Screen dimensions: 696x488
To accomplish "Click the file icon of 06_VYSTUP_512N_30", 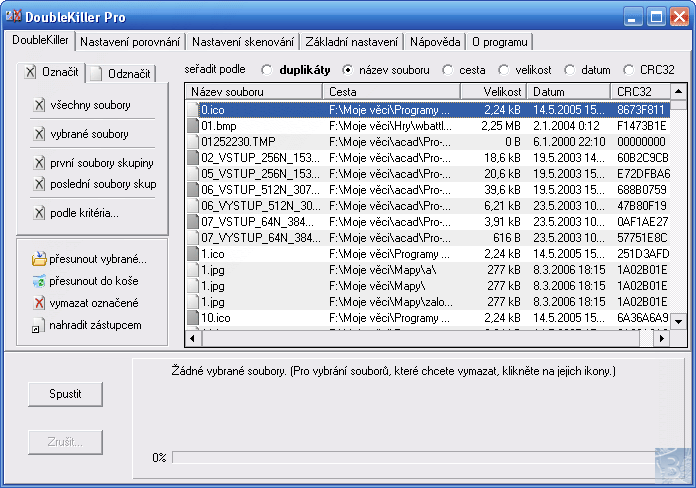I will 193,206.
